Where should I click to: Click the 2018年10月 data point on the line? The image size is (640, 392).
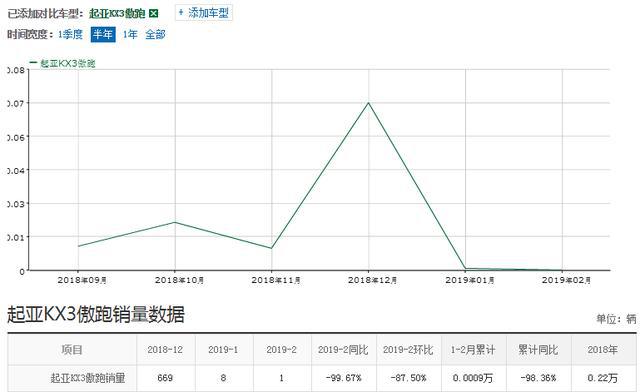pos(175,222)
